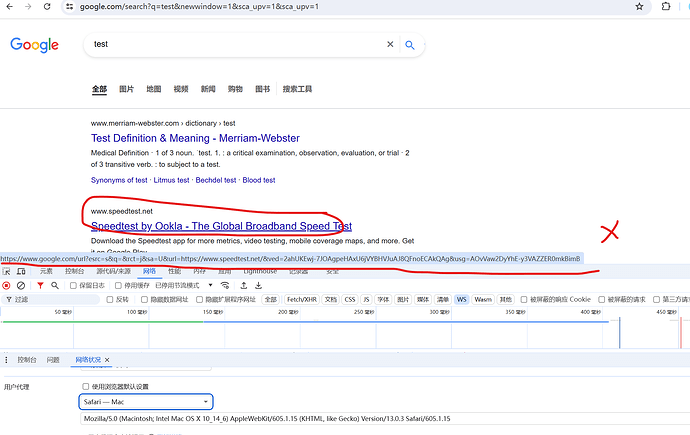
Task: Filter requests by CSS type
Action: pos(350,300)
